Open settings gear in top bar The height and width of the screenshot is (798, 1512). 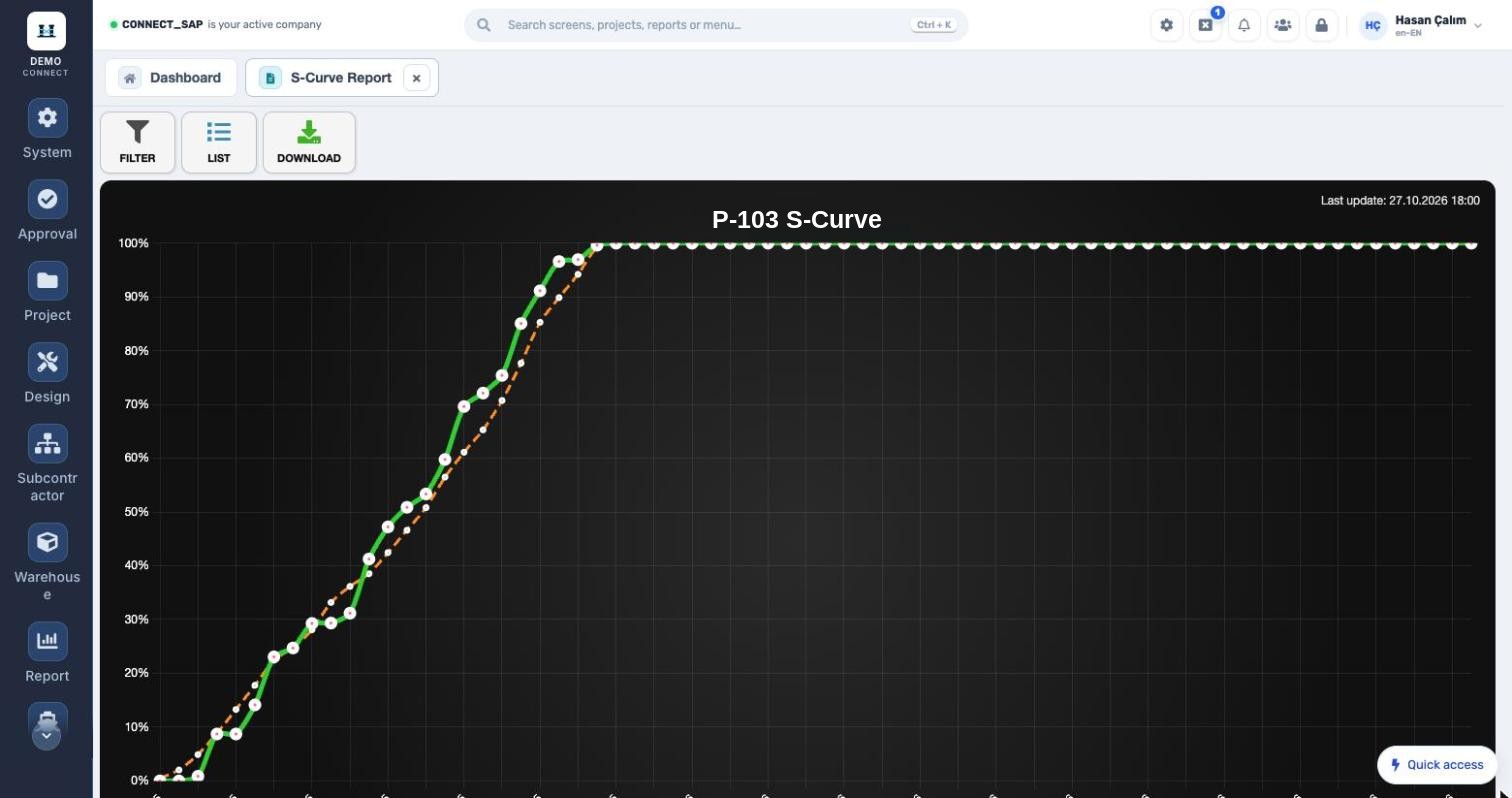[x=1167, y=26]
